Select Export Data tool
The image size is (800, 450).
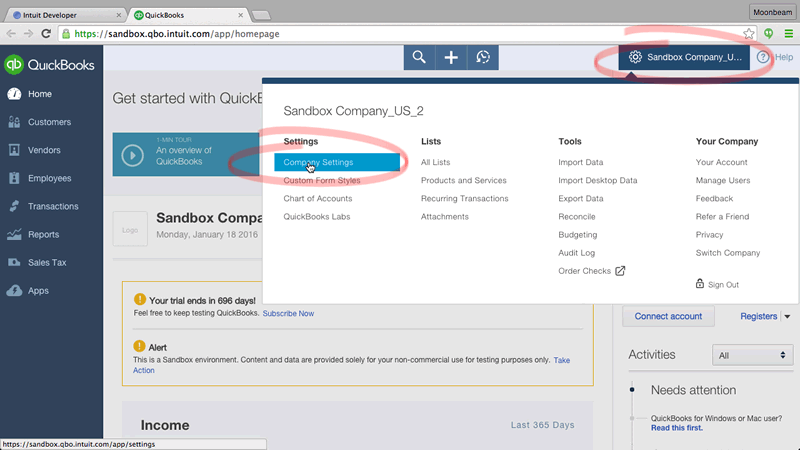(x=581, y=198)
